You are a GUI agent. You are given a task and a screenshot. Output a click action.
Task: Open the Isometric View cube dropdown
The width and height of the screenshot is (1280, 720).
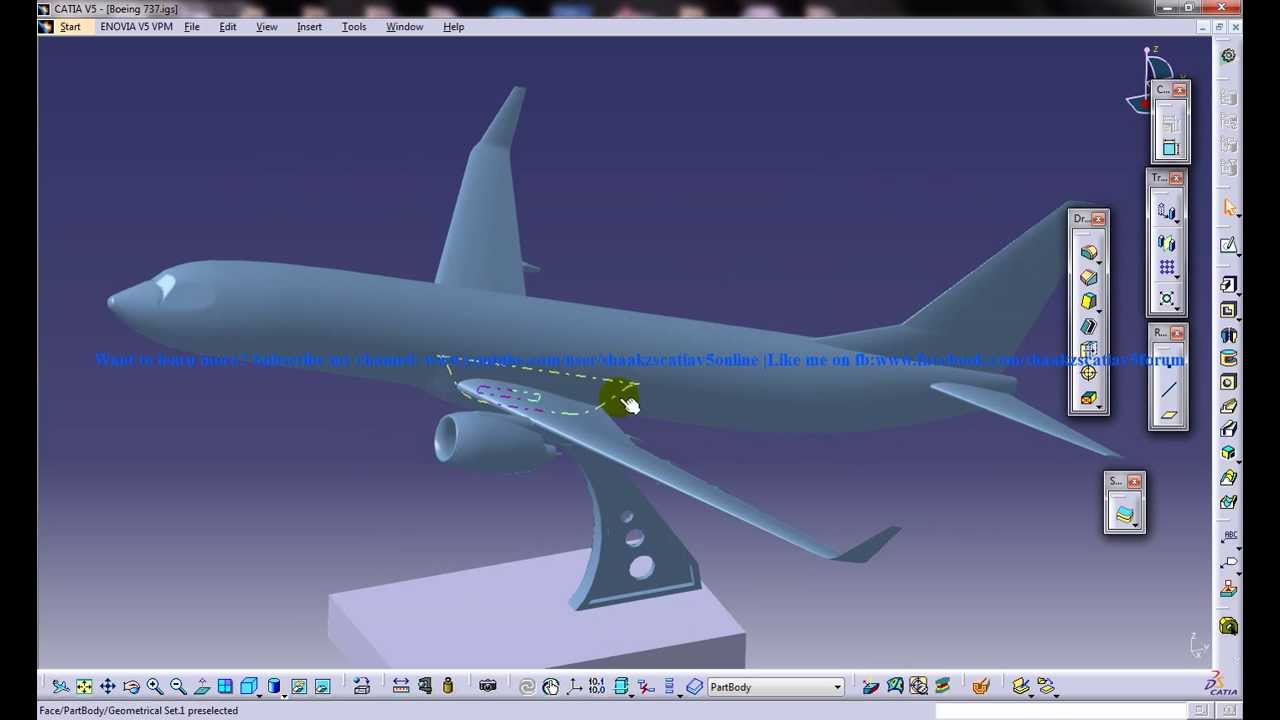click(x=250, y=687)
